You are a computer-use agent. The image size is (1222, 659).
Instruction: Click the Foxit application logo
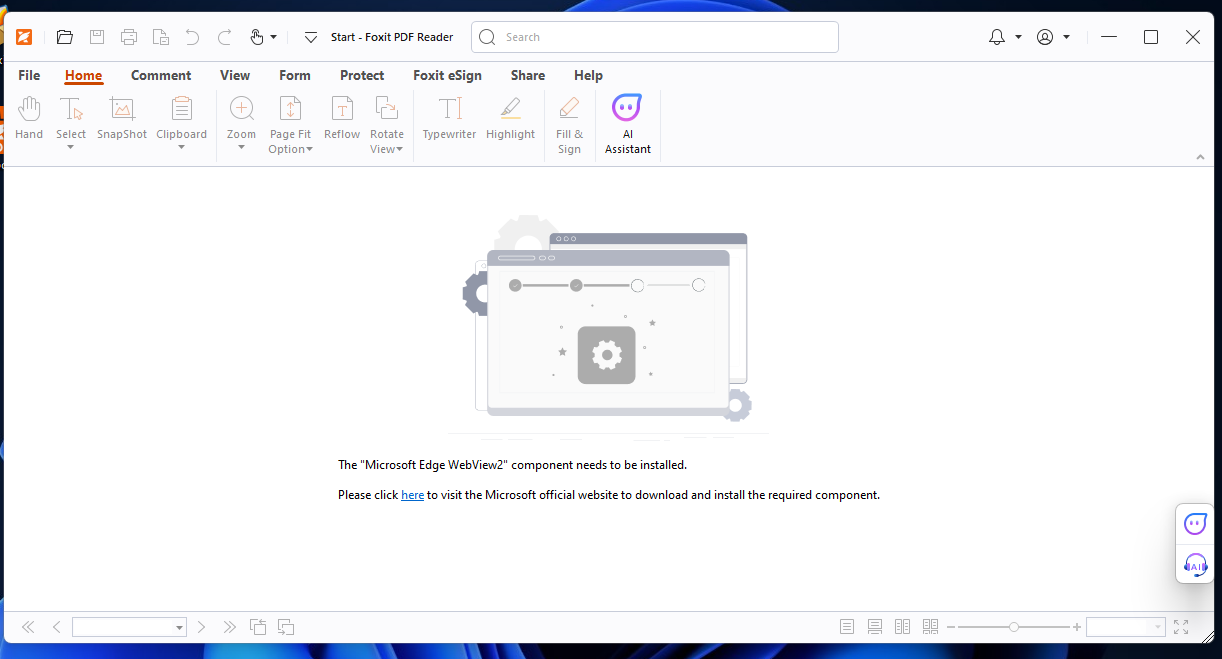24,37
